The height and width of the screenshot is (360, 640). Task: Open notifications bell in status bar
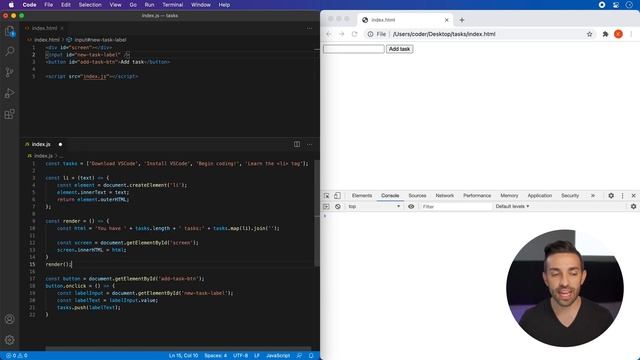click(311, 356)
